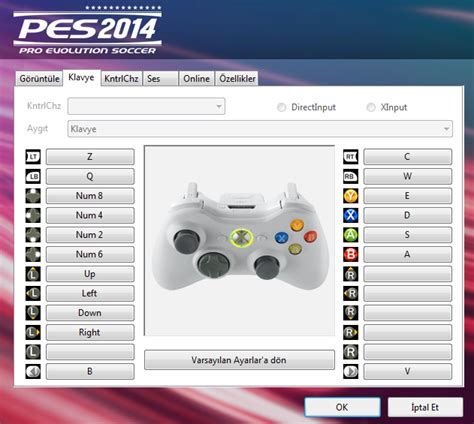Confirm with the OK button
474x424 pixels.
click(x=342, y=407)
